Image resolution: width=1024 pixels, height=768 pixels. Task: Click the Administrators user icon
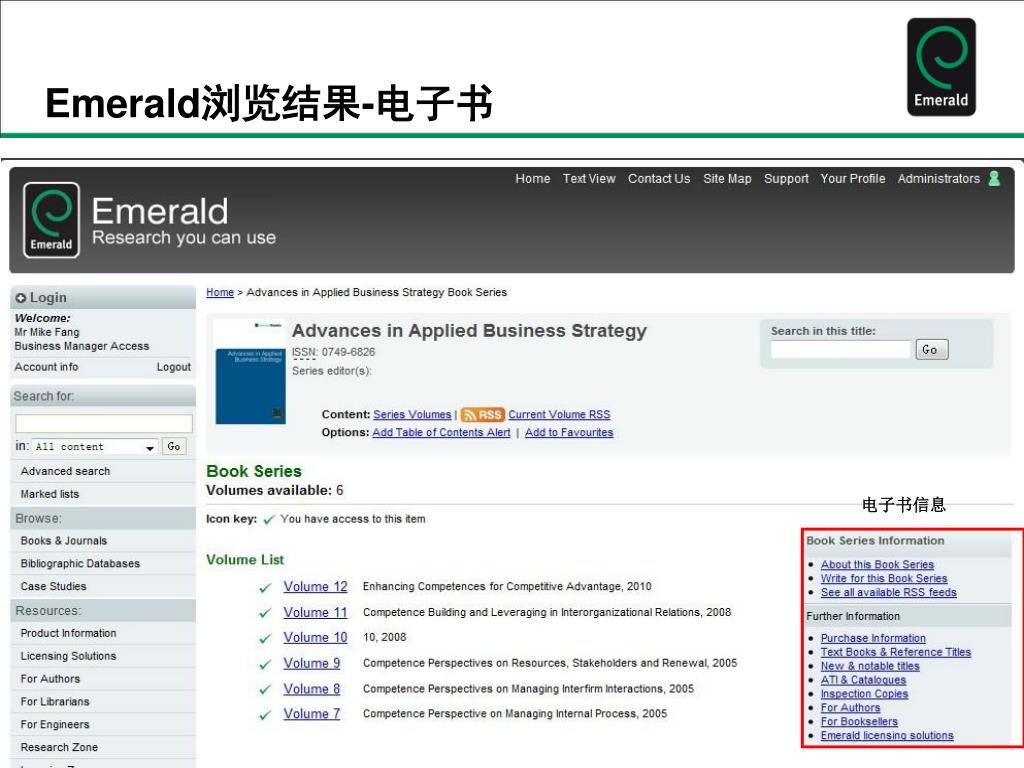tap(994, 178)
